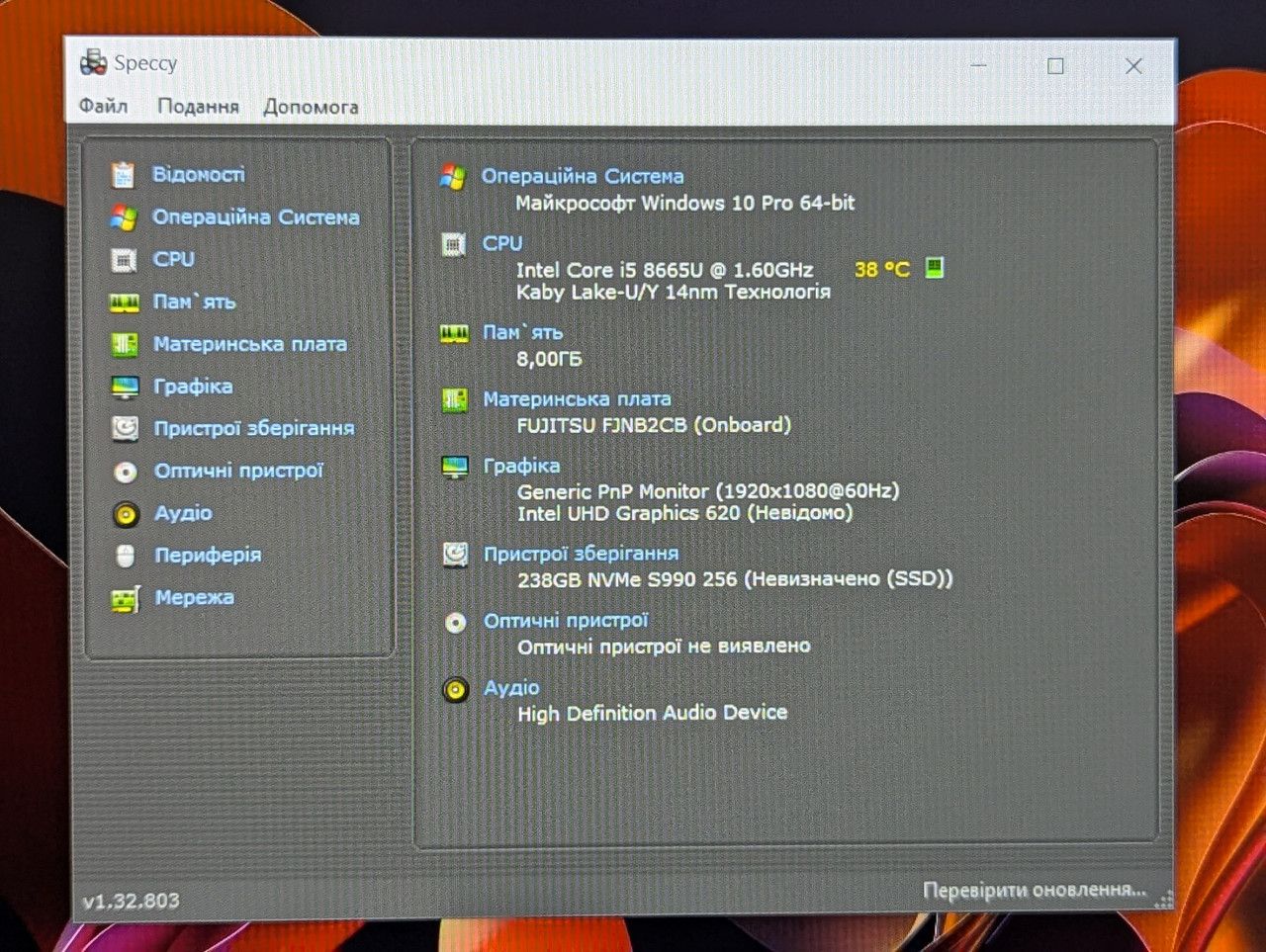The height and width of the screenshot is (952, 1266).
Task: Click the CPU icon in summary panel
Action: (454, 244)
